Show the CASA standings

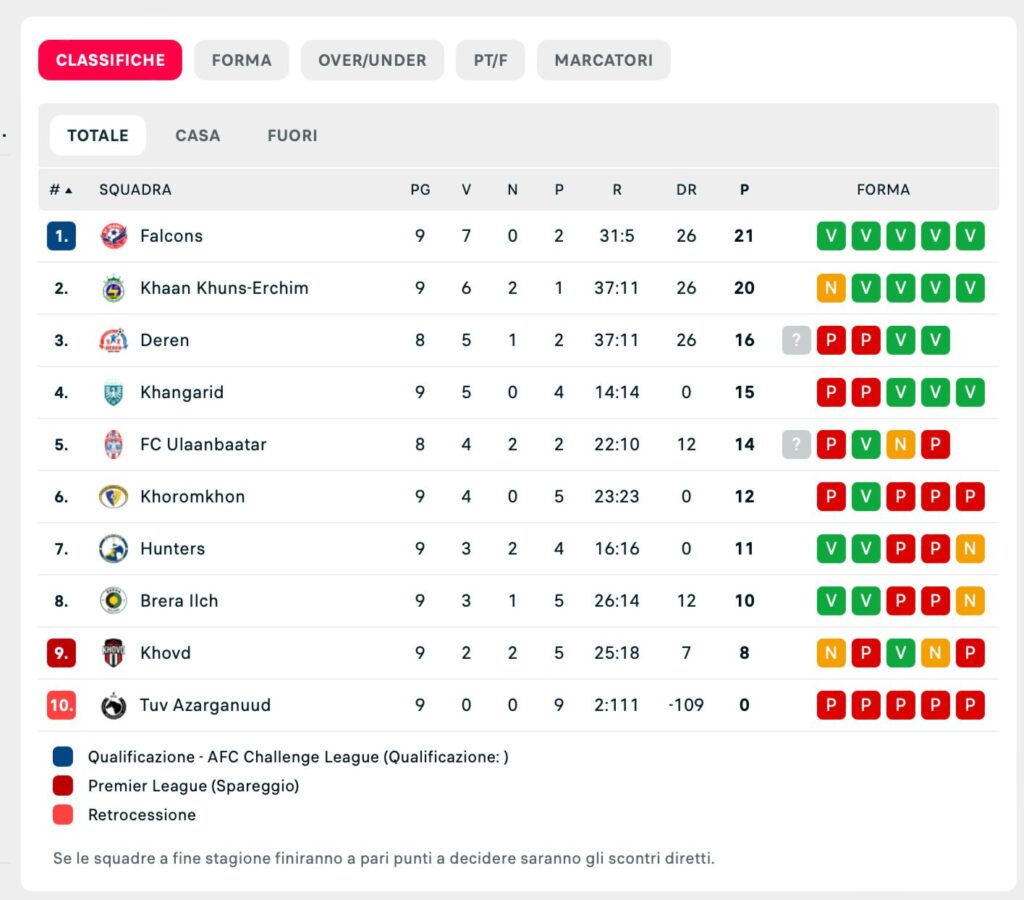click(x=197, y=135)
